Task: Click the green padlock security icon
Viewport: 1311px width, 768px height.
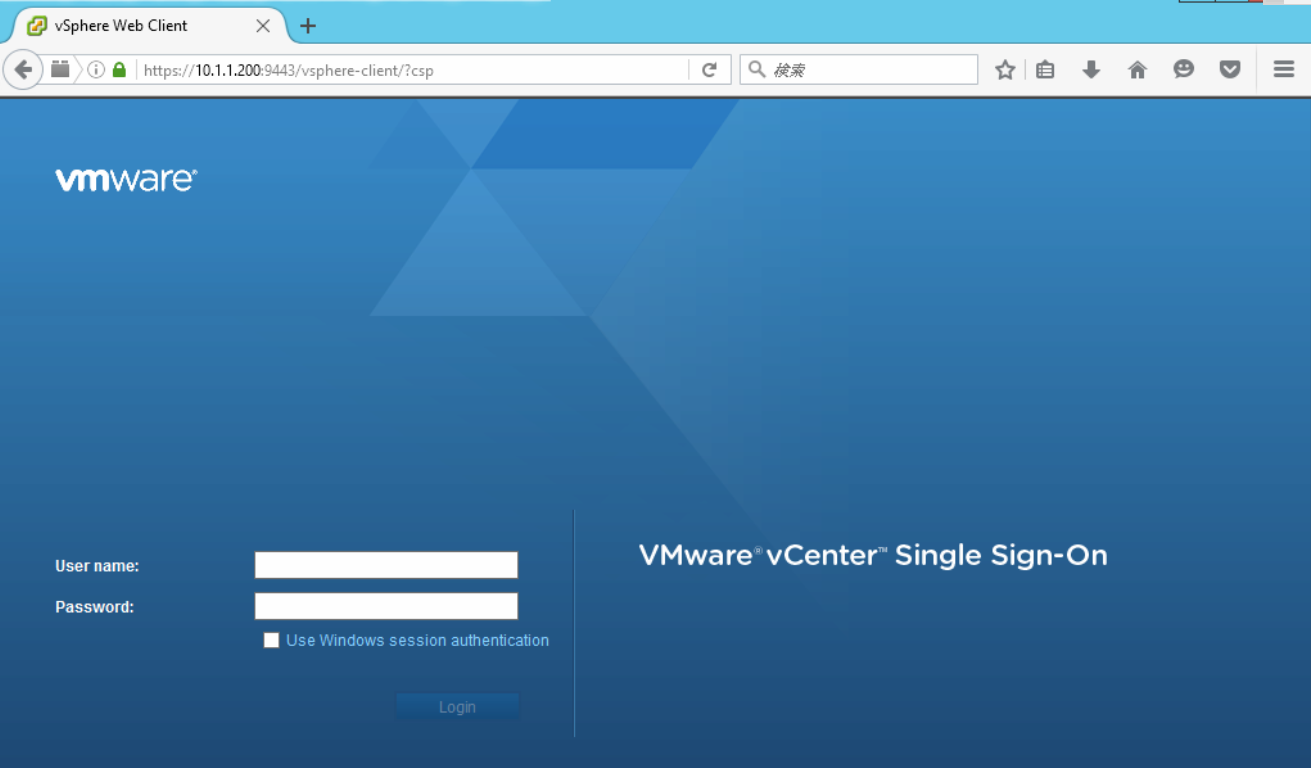Action: coord(119,70)
